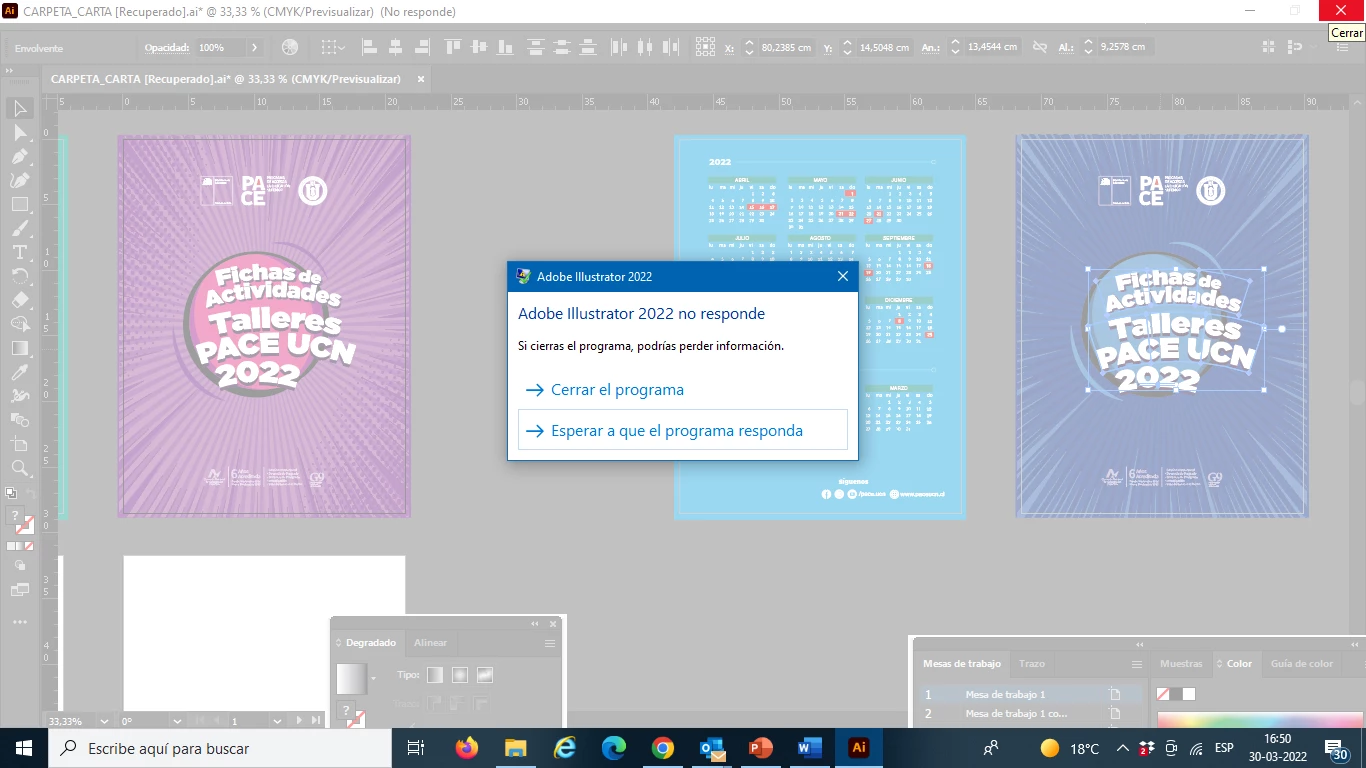Click default fill and stroke icon
Viewport: 1366px width, 768px height.
[11, 493]
